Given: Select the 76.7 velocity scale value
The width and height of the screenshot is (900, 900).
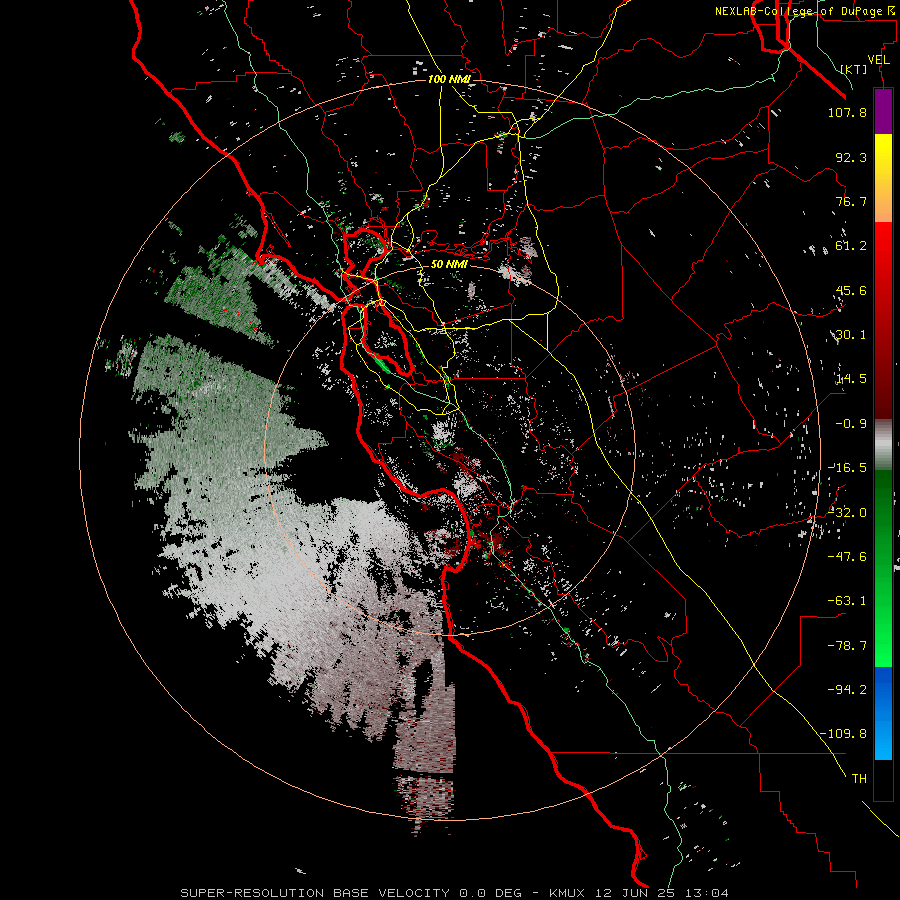Looking at the screenshot, I should tap(851, 201).
